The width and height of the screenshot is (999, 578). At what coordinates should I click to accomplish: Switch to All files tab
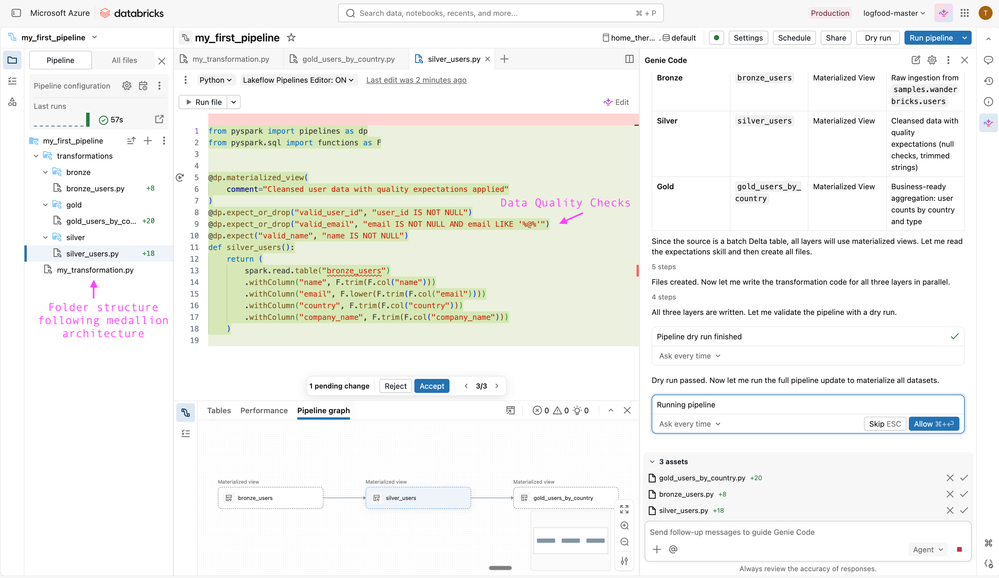coord(124,61)
